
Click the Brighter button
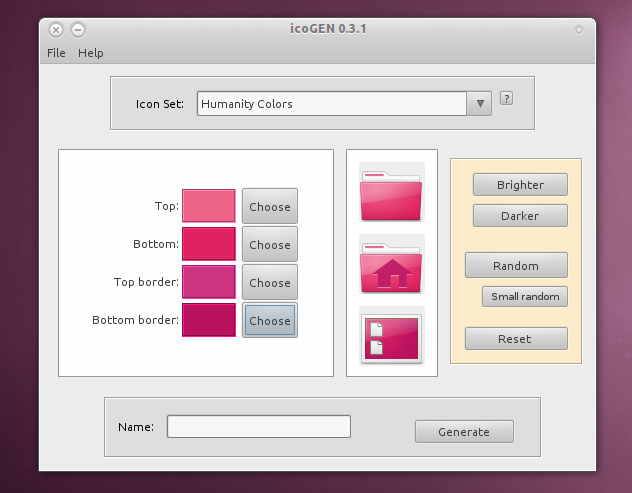pos(520,185)
